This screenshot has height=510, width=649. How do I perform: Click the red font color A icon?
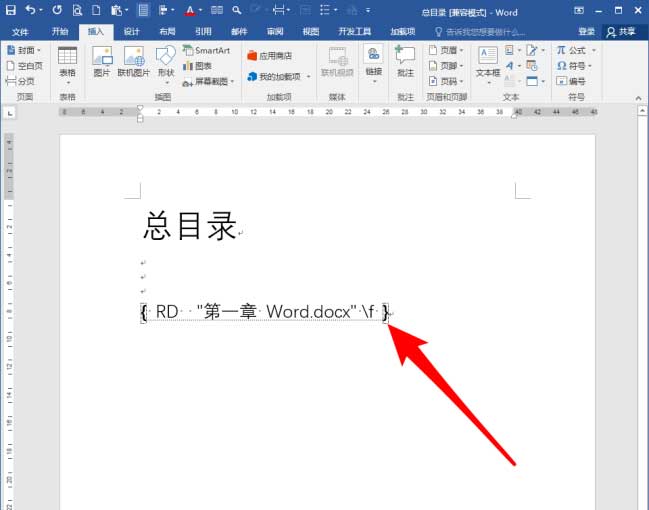190,10
